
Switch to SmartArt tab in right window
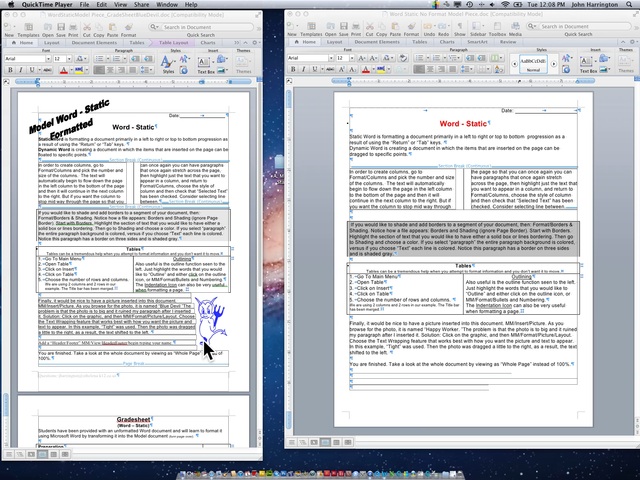[477, 42]
